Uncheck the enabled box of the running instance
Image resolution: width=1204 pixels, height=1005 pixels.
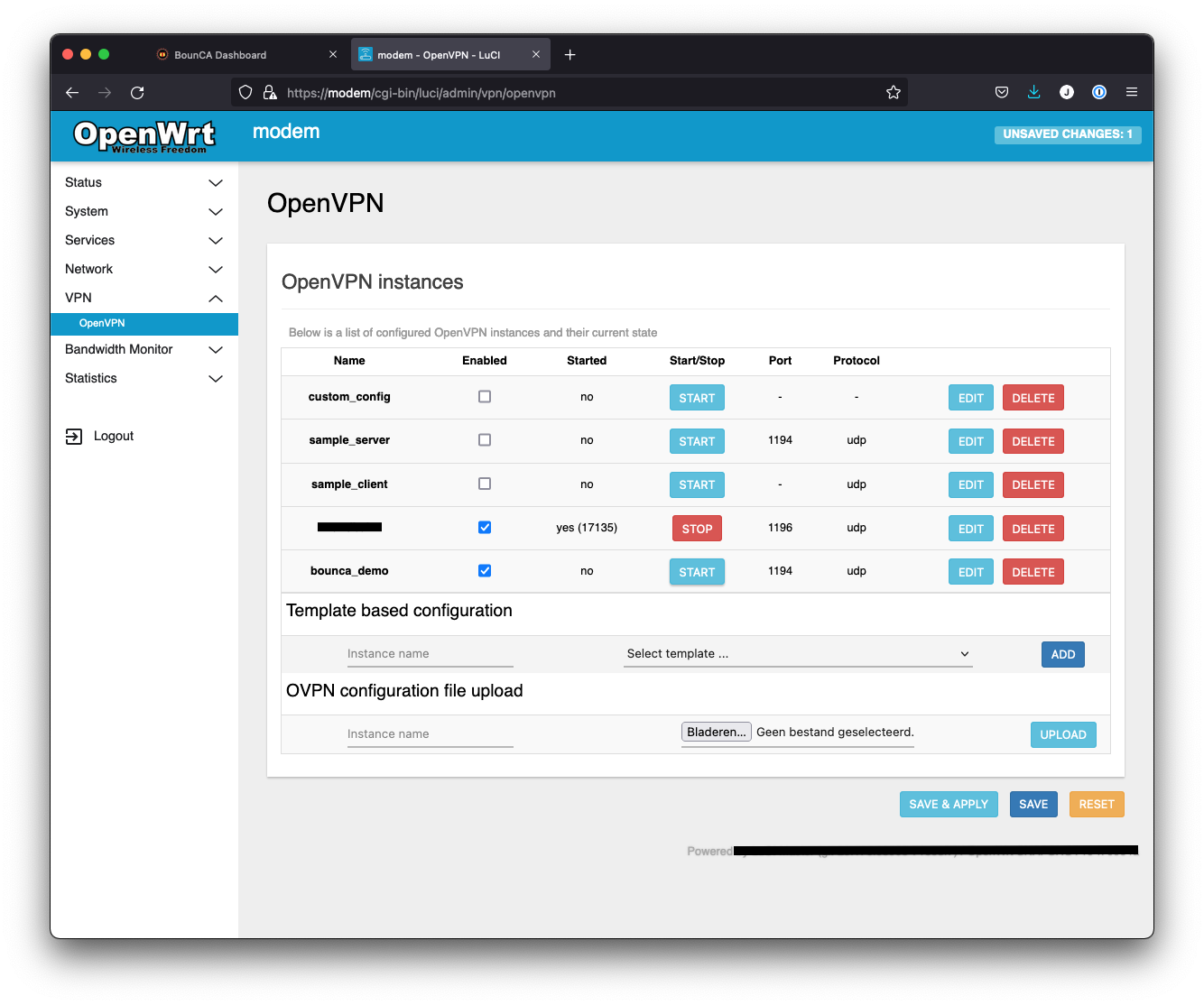click(485, 528)
